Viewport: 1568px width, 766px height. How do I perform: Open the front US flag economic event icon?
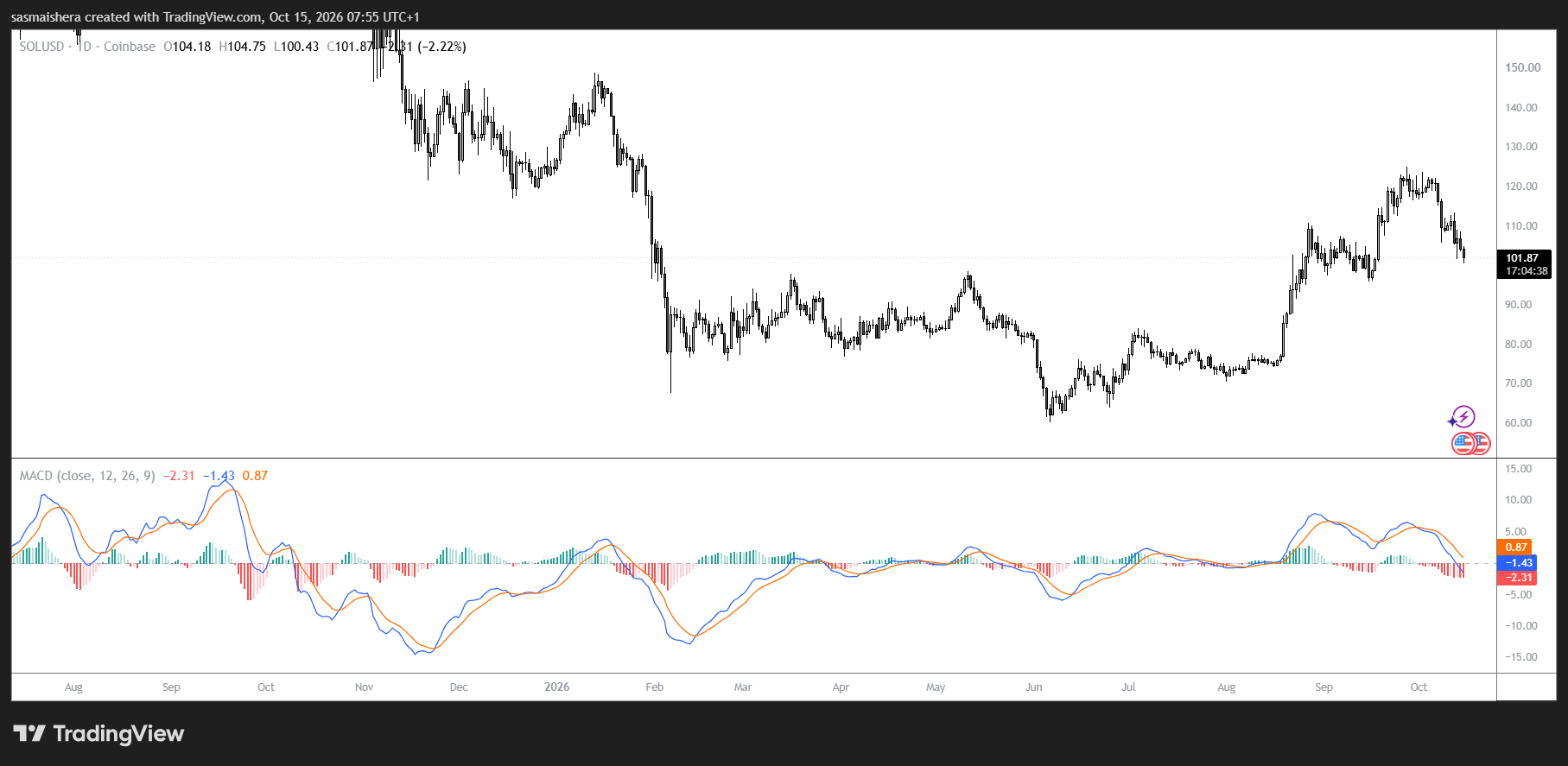1463,444
